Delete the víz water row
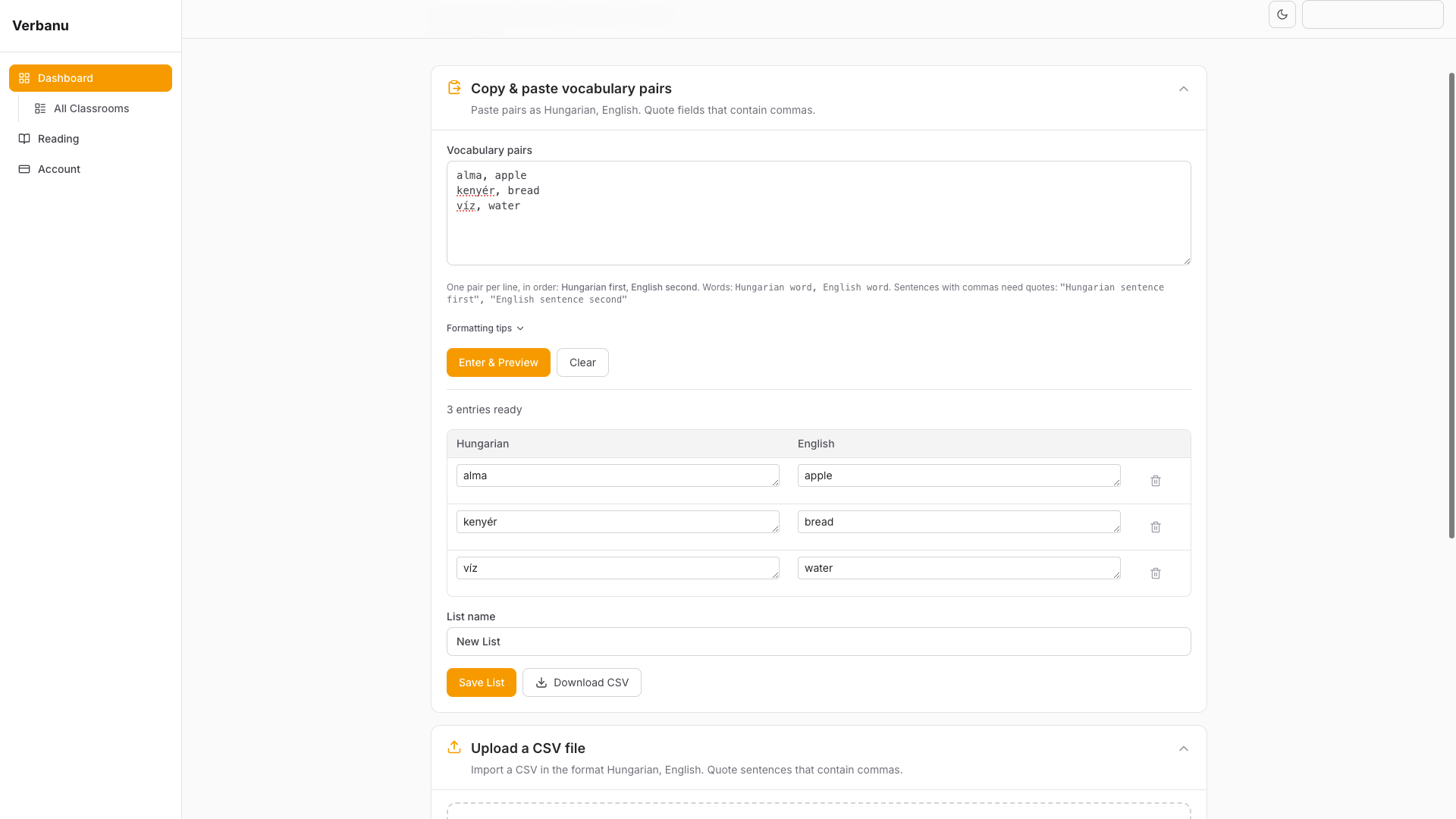1456x819 pixels. [x=1156, y=573]
